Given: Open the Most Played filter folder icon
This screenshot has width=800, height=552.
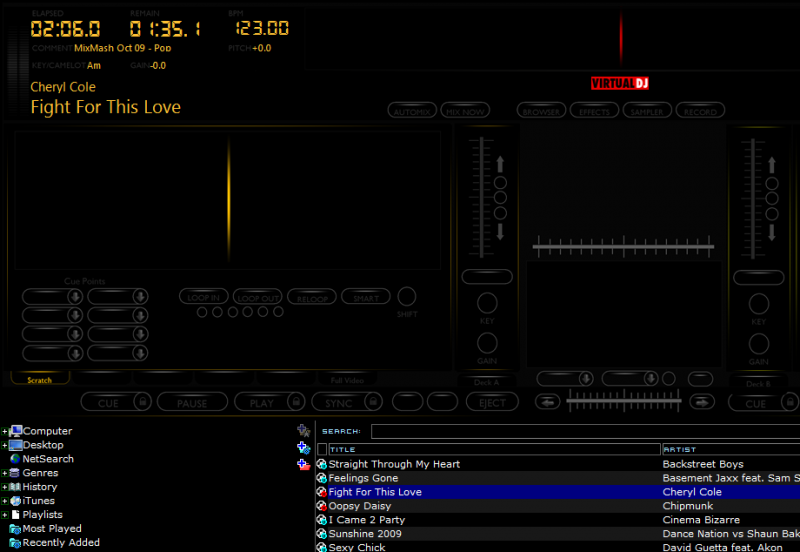Looking at the screenshot, I should 15,529.
